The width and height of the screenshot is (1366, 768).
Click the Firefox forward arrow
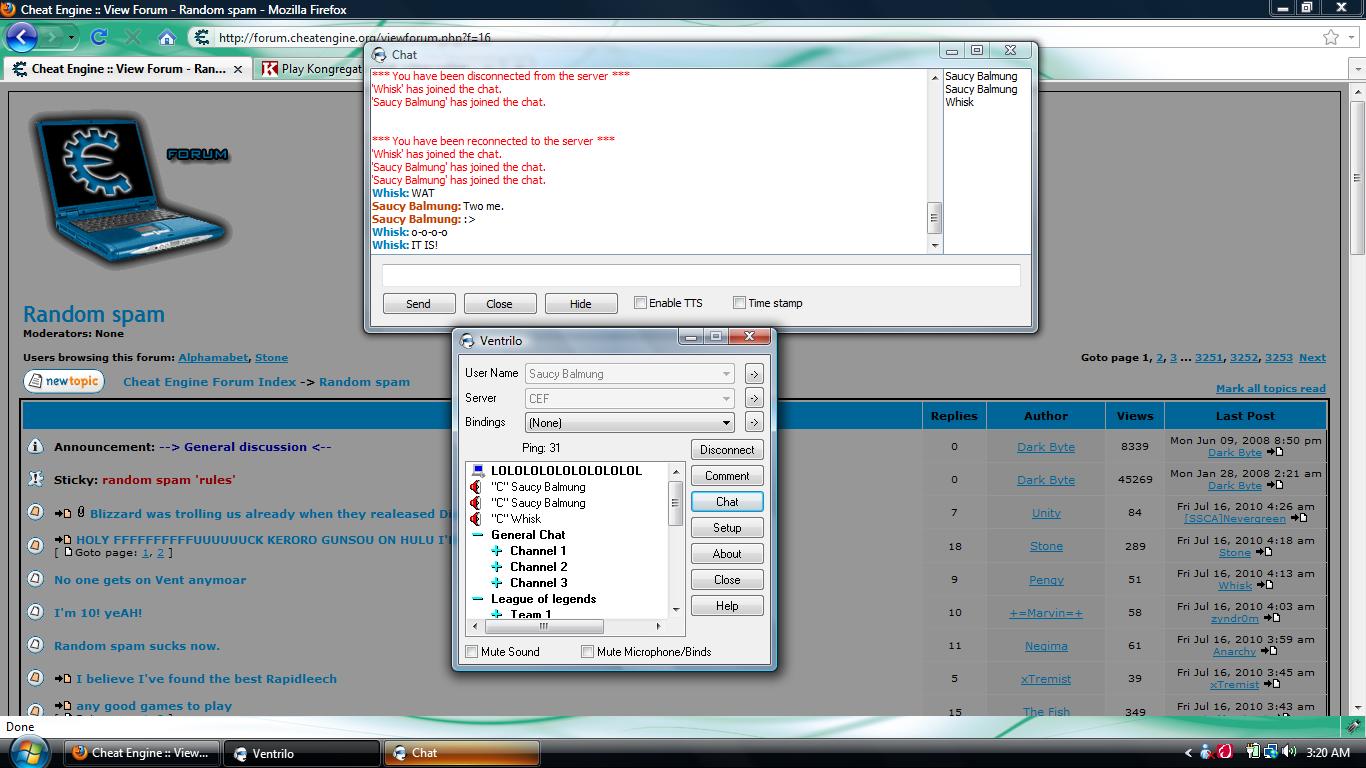[52, 37]
